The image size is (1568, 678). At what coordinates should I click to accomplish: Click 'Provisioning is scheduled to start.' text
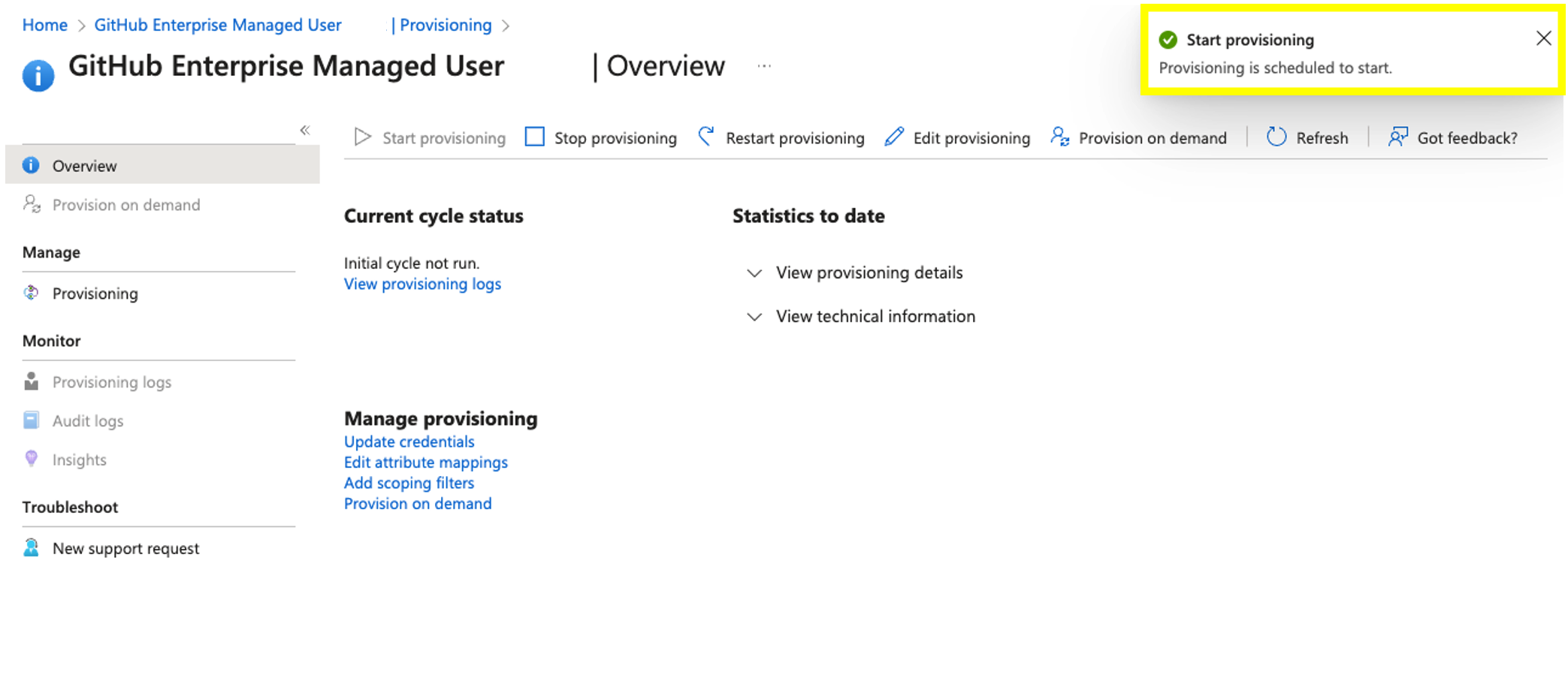pos(1275,68)
